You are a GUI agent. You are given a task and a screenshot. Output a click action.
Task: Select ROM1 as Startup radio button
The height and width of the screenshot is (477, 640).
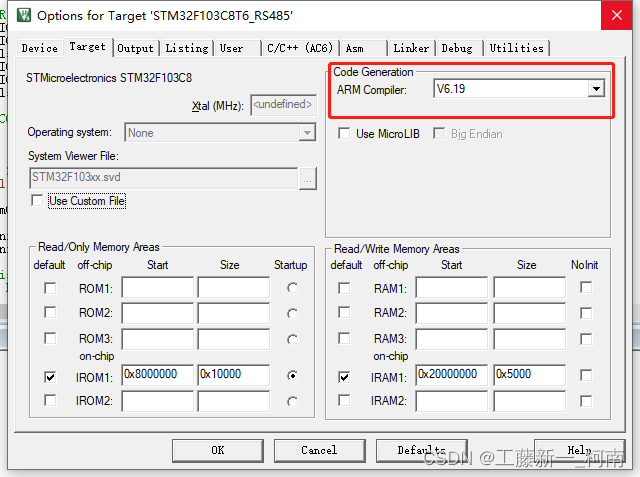coord(292,288)
